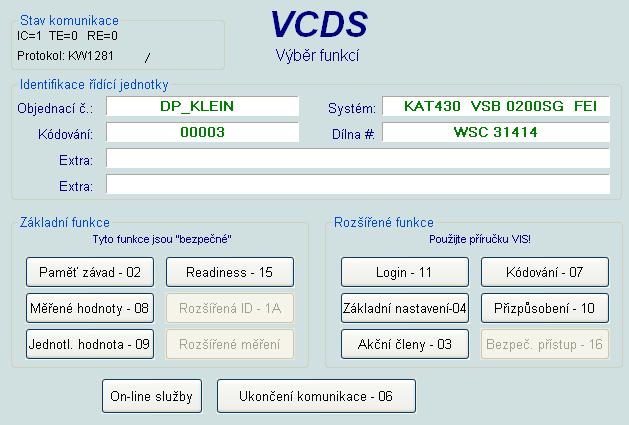Click the 'Použijte příručku VIS!' note
This screenshot has width=629, height=425.
480,240
